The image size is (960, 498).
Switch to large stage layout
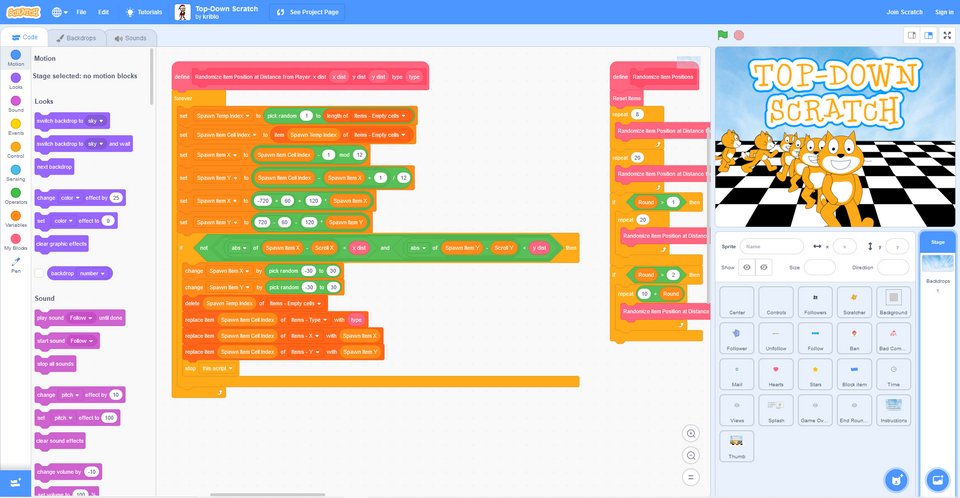click(928, 35)
